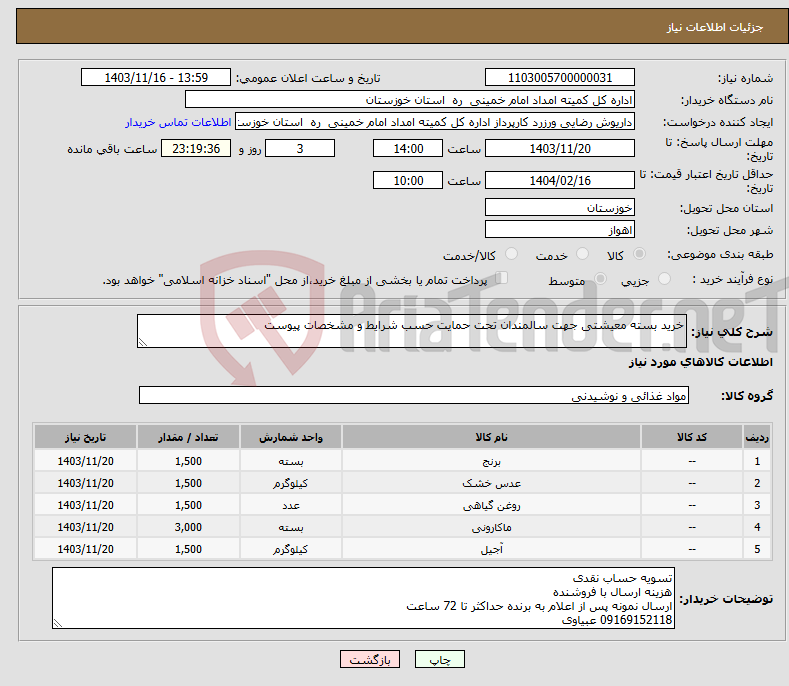Click the ردیف column header
Viewport: 789px width, 686px height.
[757, 437]
